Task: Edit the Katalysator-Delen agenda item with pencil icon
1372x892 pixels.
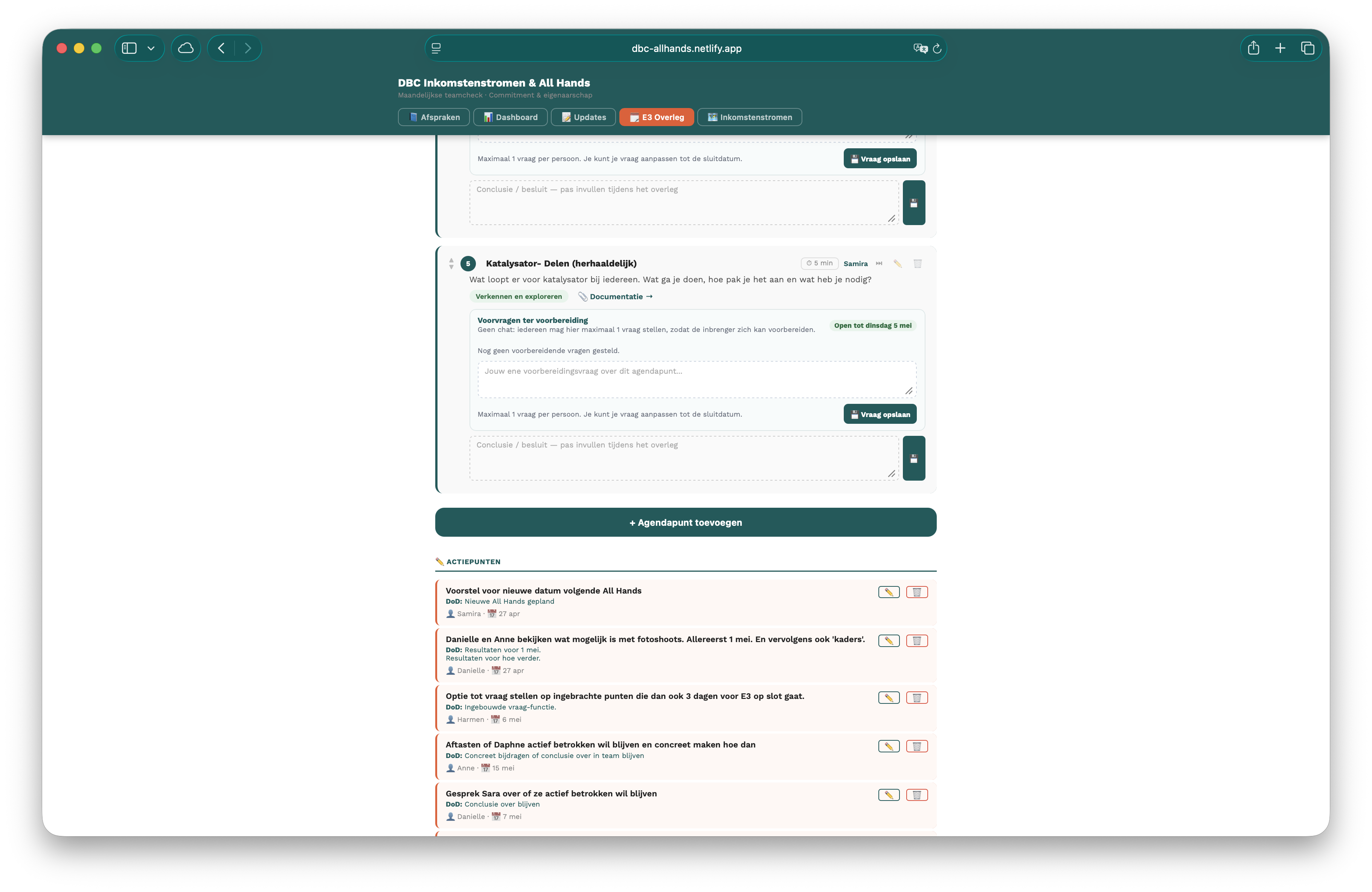Action: pyautogui.click(x=898, y=263)
